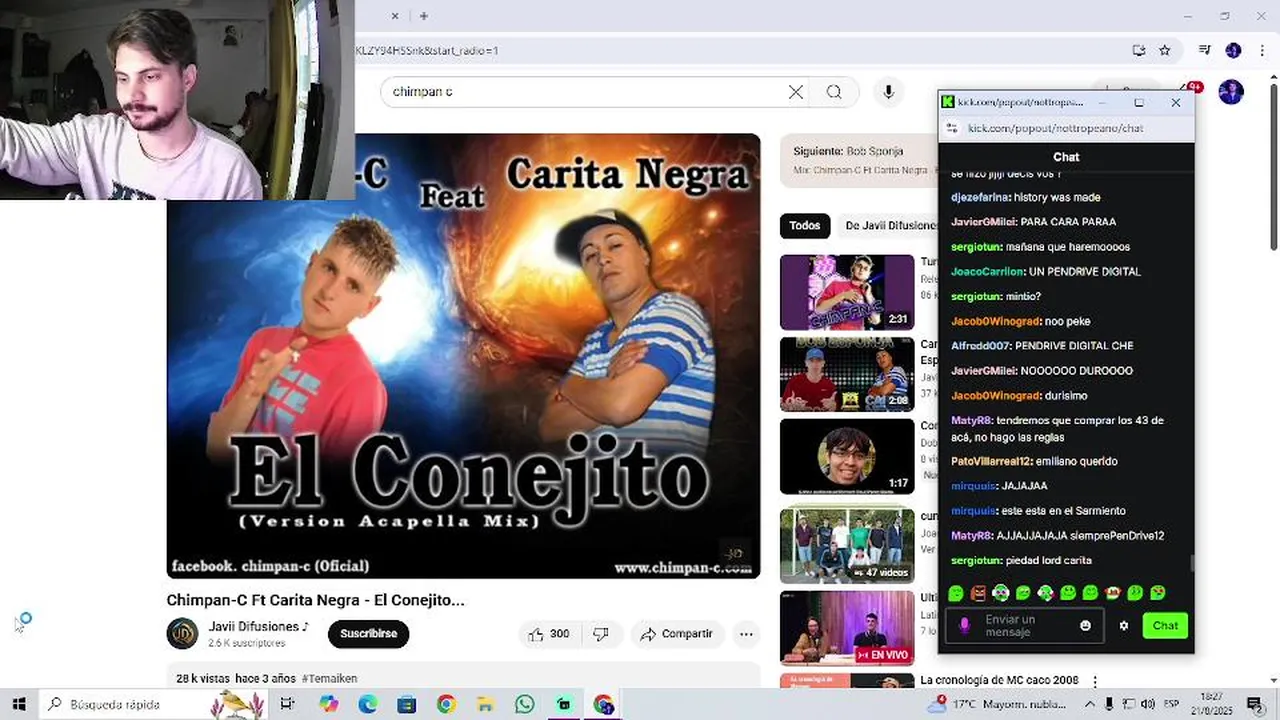Screen dimensions: 1280x720
Task: Click the microphone icon in Kick message box
Action: coord(964,626)
